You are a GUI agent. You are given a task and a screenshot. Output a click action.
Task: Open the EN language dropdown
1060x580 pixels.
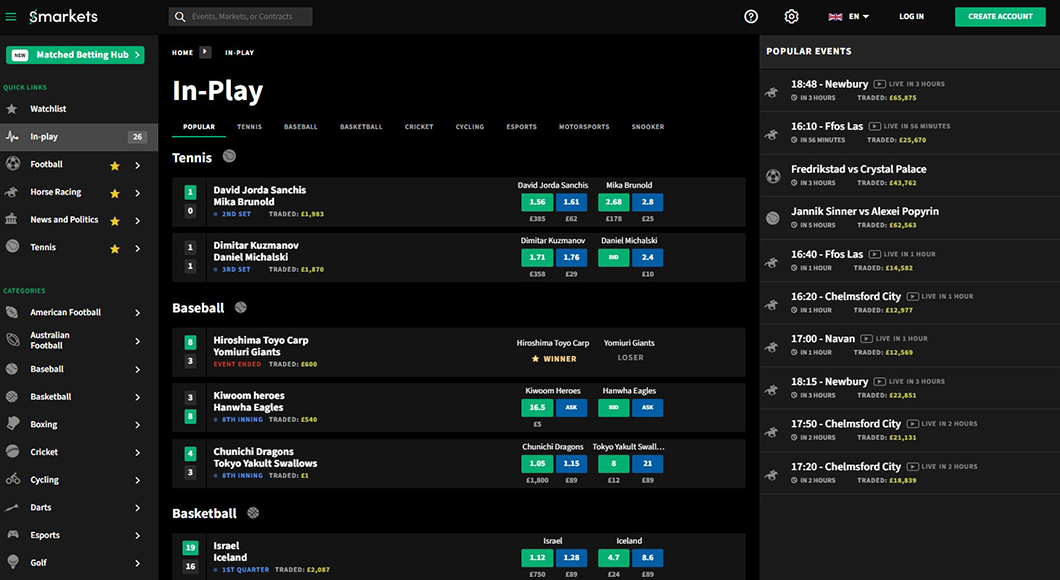[x=849, y=17]
